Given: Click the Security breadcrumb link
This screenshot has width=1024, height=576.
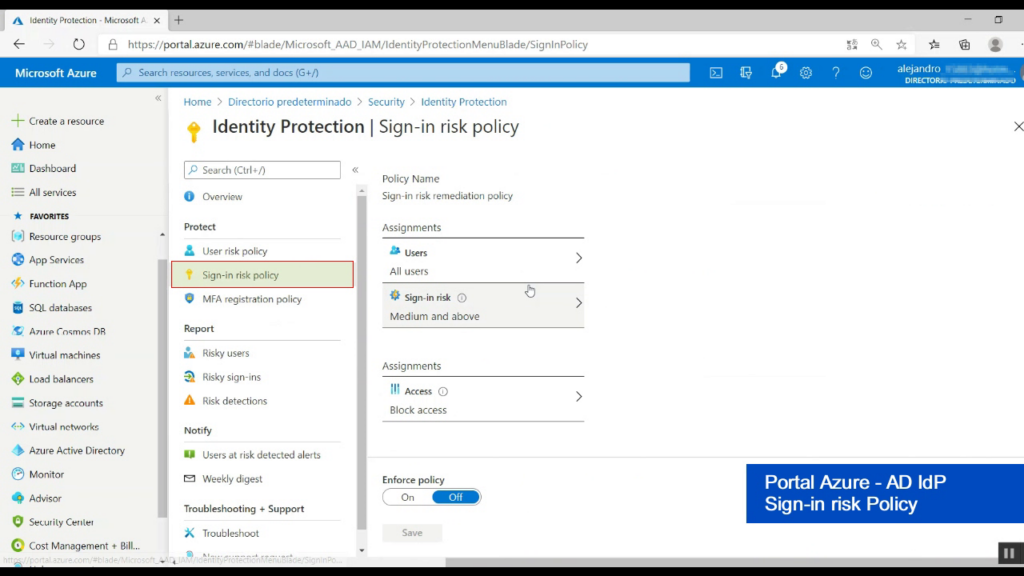Looking at the screenshot, I should 386,102.
